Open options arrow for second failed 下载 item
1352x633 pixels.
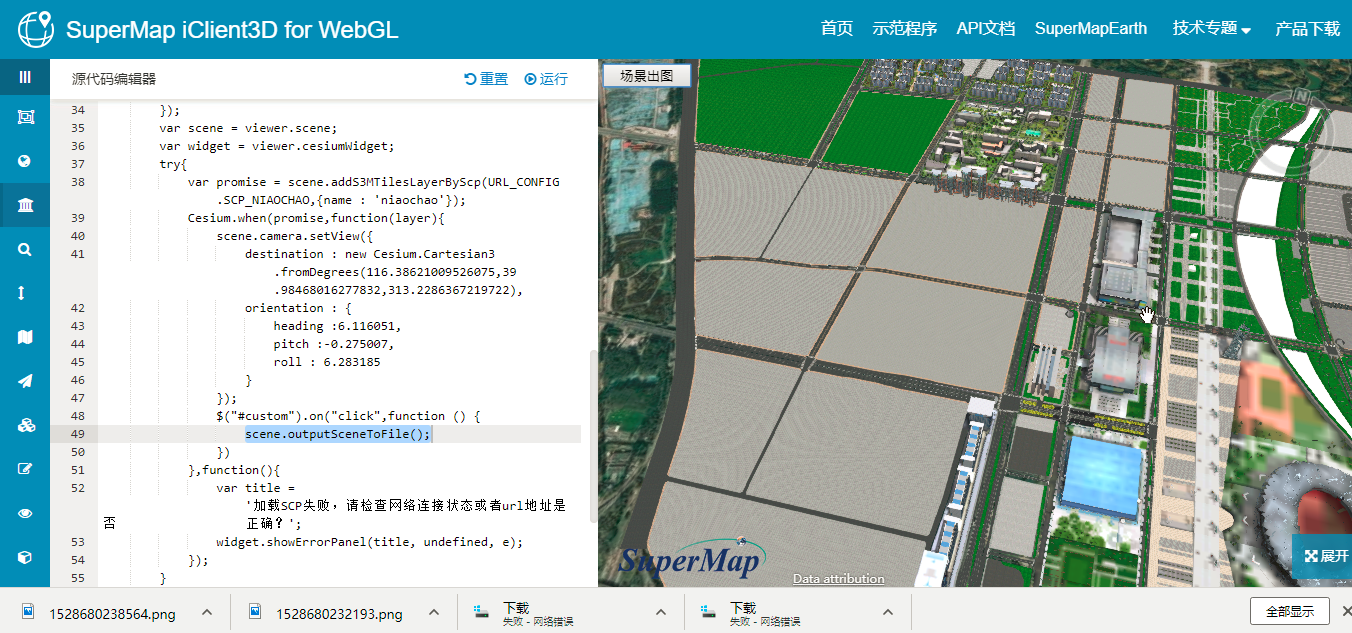[x=888, y=611]
